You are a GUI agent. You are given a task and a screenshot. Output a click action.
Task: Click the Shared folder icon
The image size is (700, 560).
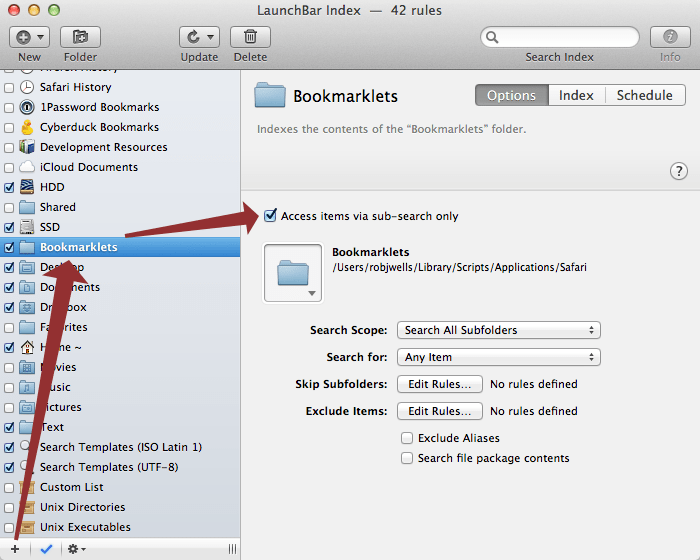pos(27,207)
